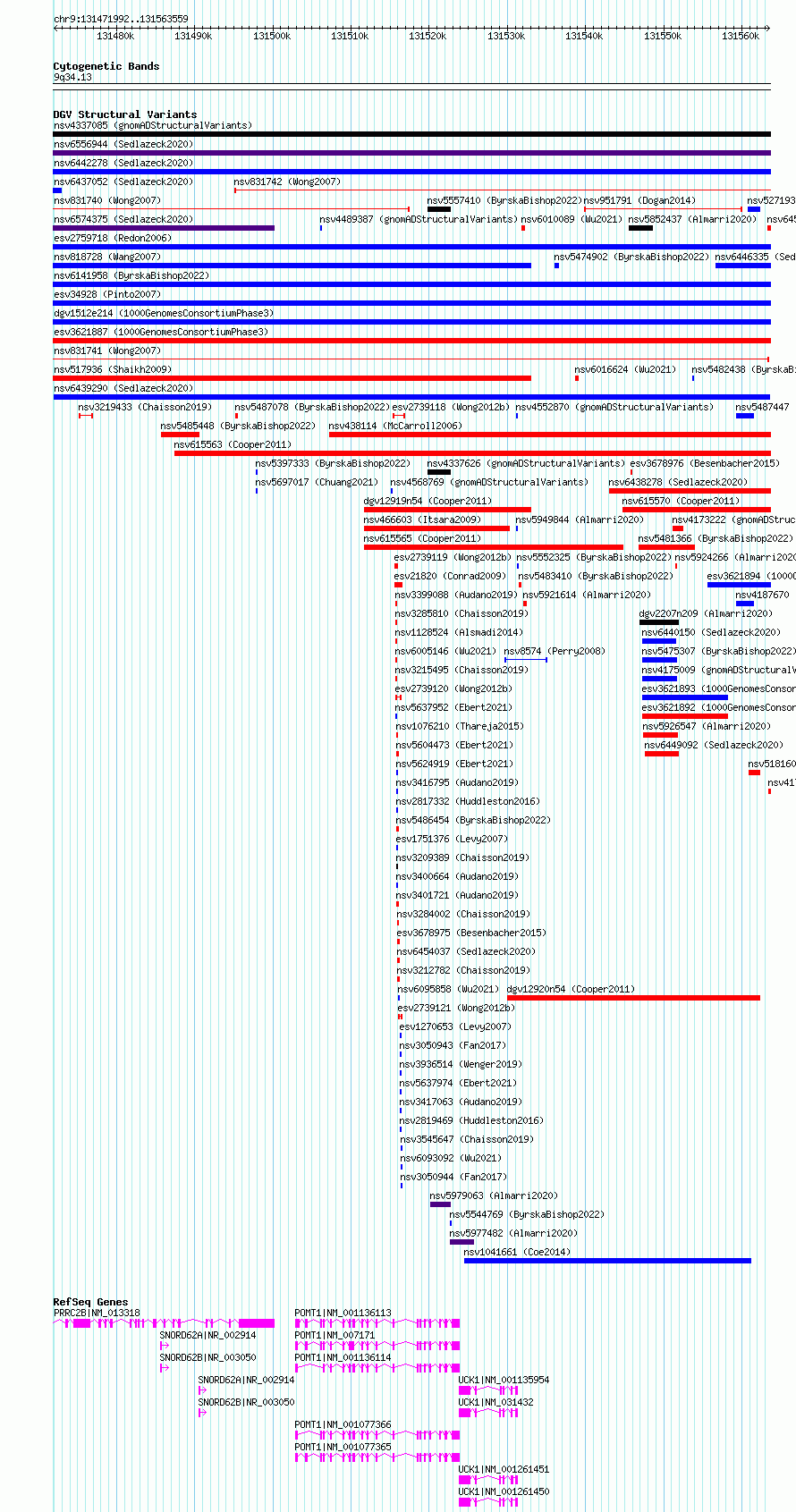Click the 131500k ruler tick label

[x=272, y=36]
